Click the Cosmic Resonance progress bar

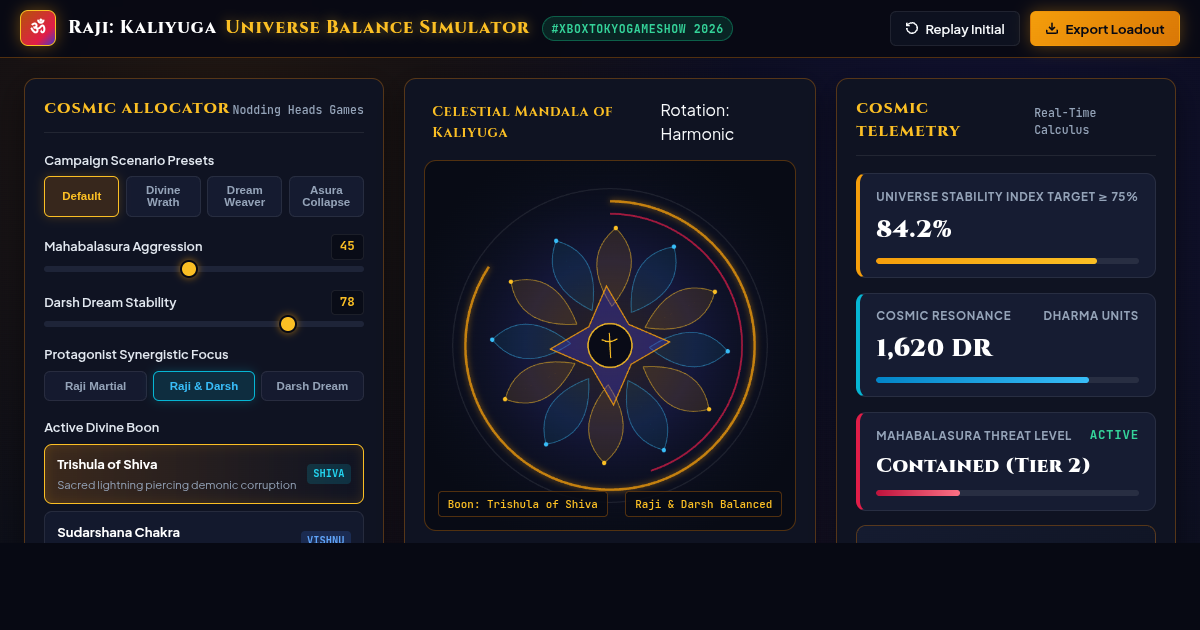1007,380
